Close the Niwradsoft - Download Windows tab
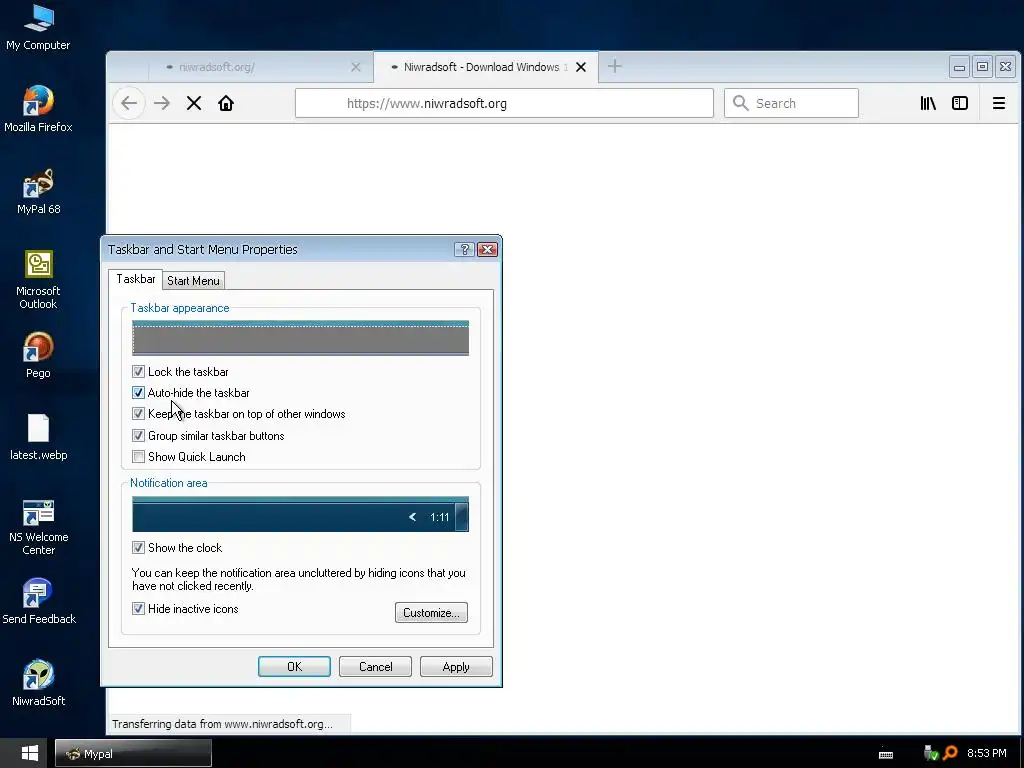 pos(581,67)
